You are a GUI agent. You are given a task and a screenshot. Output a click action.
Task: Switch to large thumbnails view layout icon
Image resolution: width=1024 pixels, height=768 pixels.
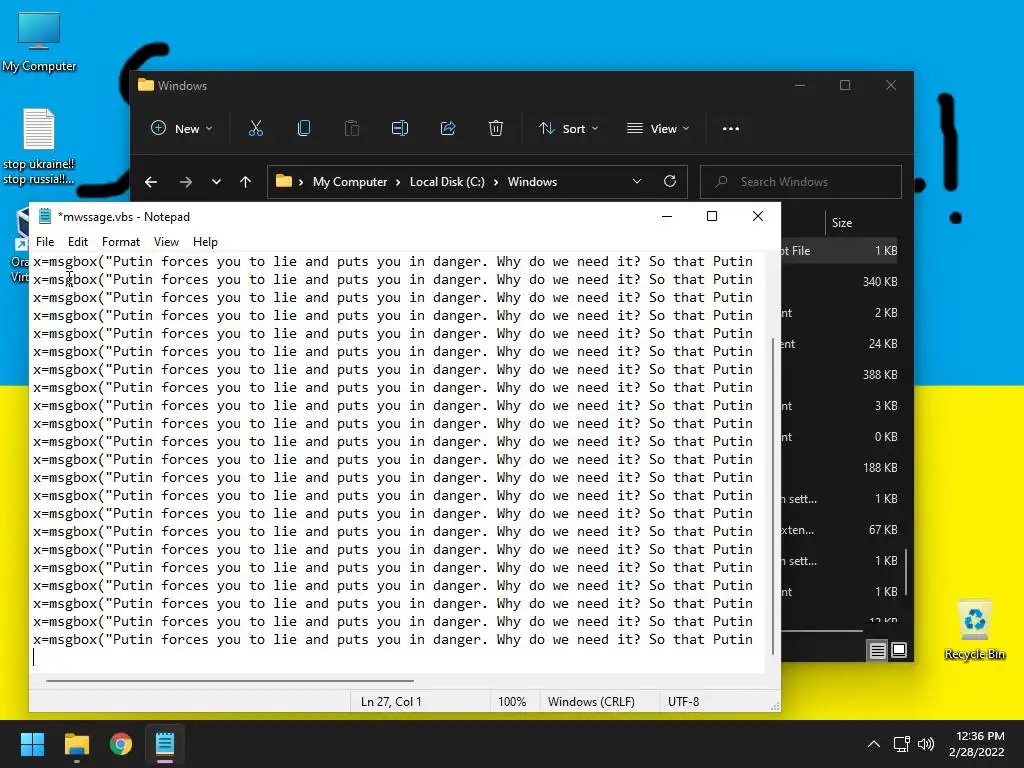899,650
